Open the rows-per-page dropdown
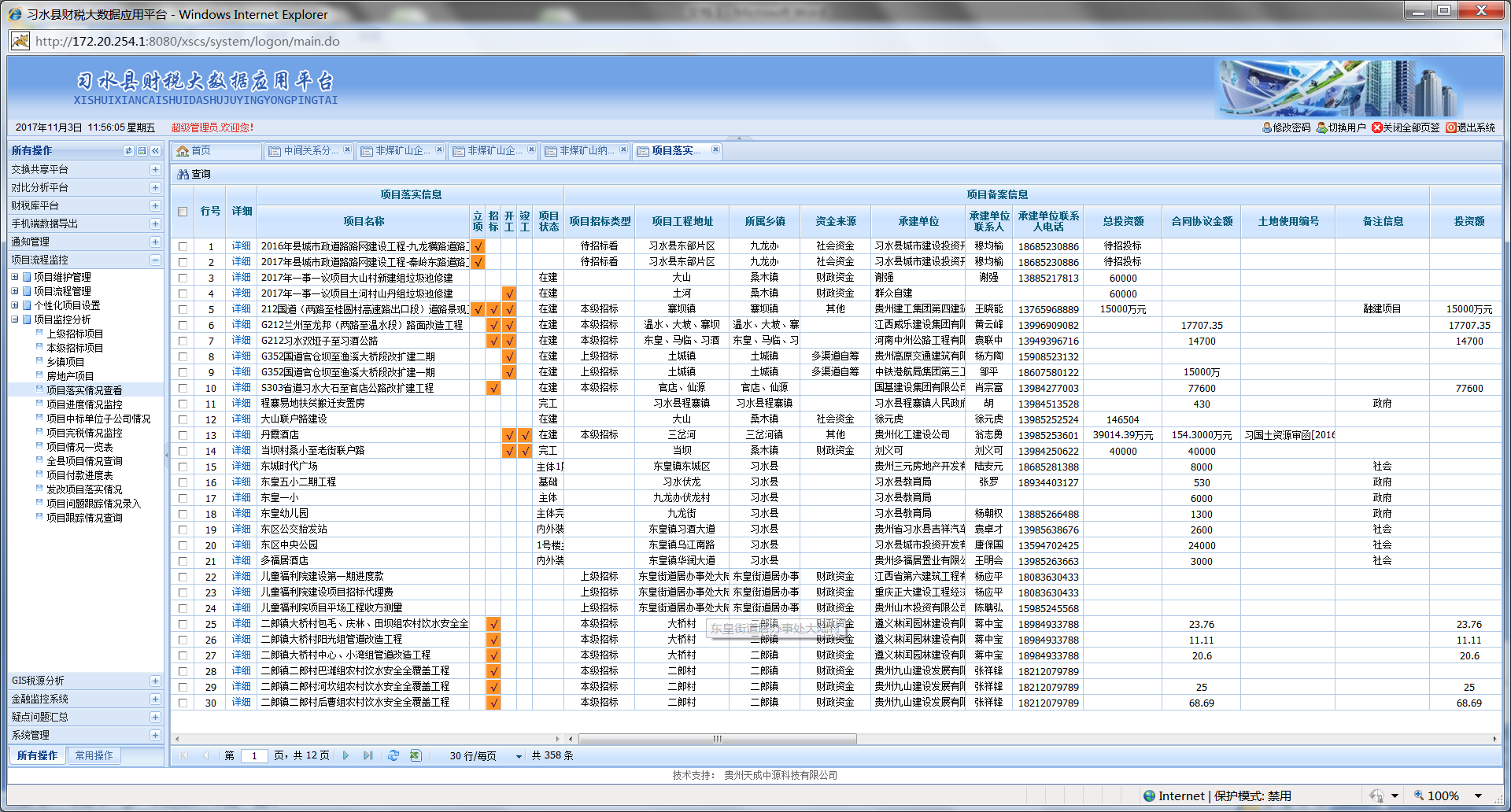The width and height of the screenshot is (1511, 812). pos(519,756)
